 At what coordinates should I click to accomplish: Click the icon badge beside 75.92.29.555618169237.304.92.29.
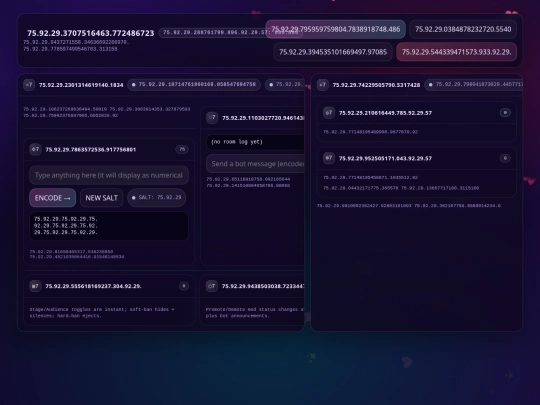(35, 286)
